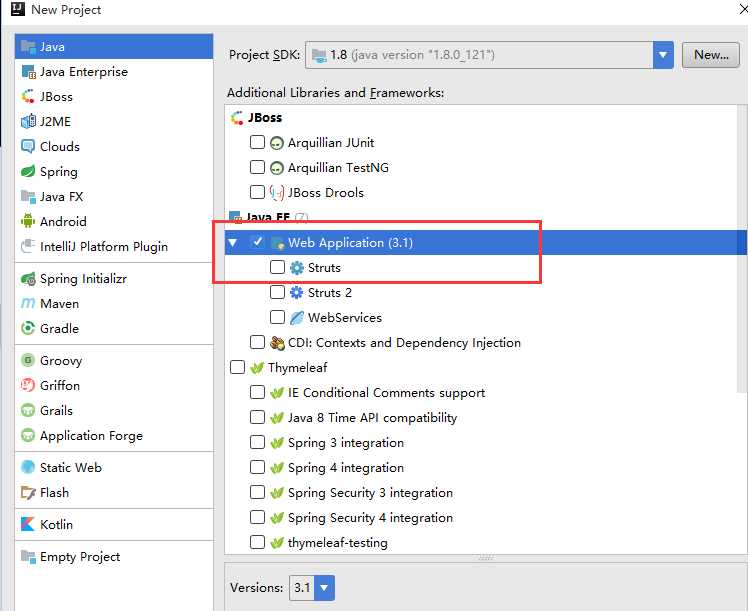
Task: Tick the JBoss Drools checkbox
Action: [x=257, y=192]
